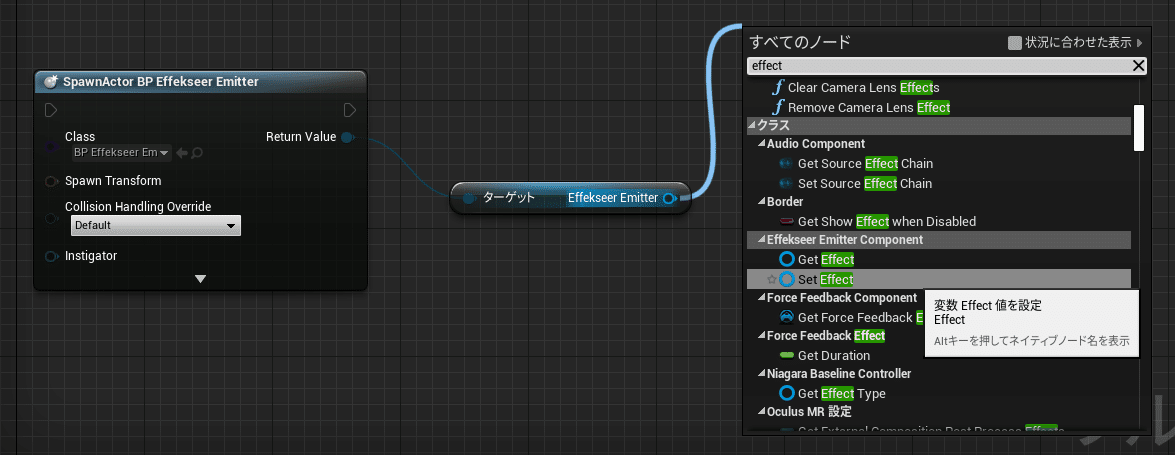The width and height of the screenshot is (1175, 455).
Task: Click function icon of Clear Camera Lens Effects
Action: tap(779, 88)
